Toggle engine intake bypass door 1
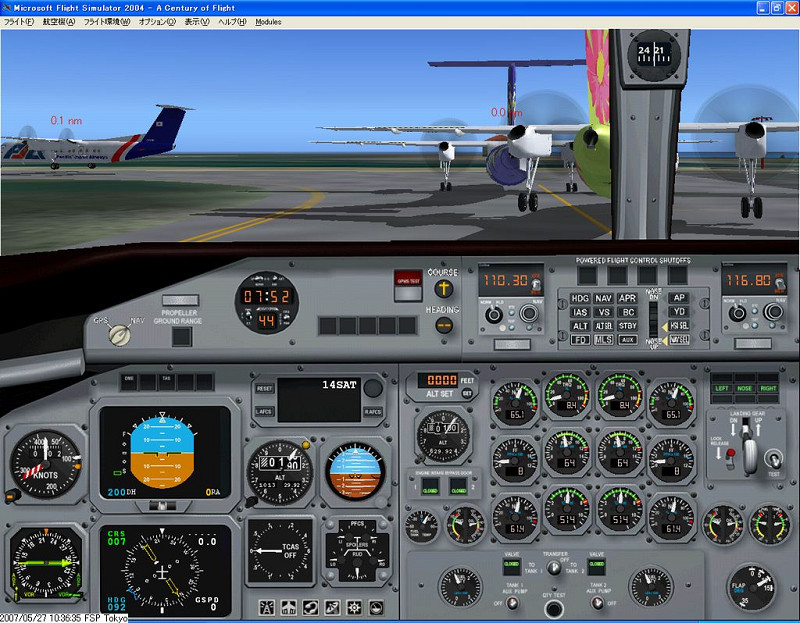The height and width of the screenshot is (623, 800). 430,487
